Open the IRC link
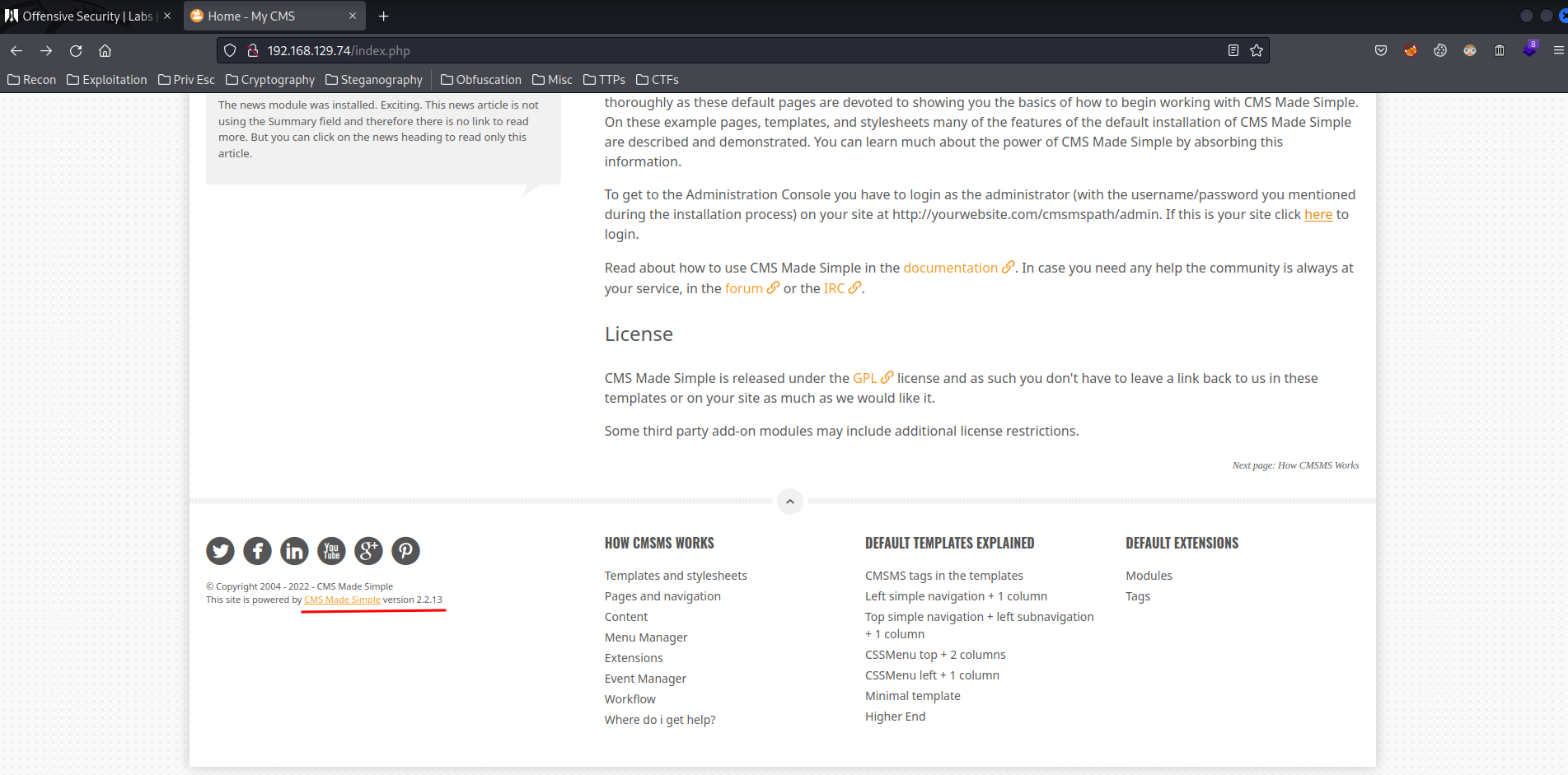This screenshot has width=1568, height=775. click(842, 289)
